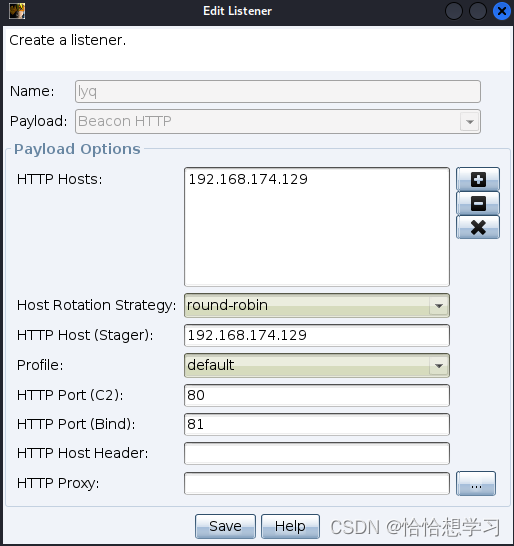Viewport: 514px width, 546px height.
Task: Close the Edit Listener window
Action: tap(501, 11)
